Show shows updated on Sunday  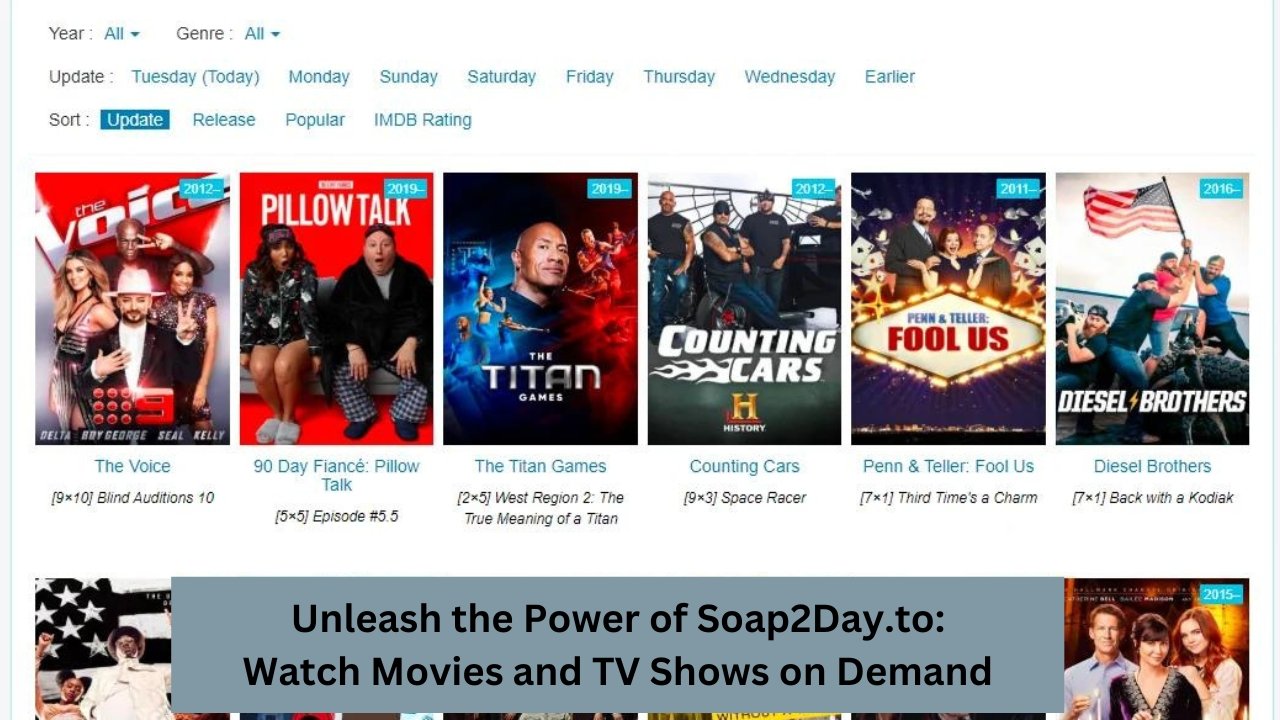(408, 77)
